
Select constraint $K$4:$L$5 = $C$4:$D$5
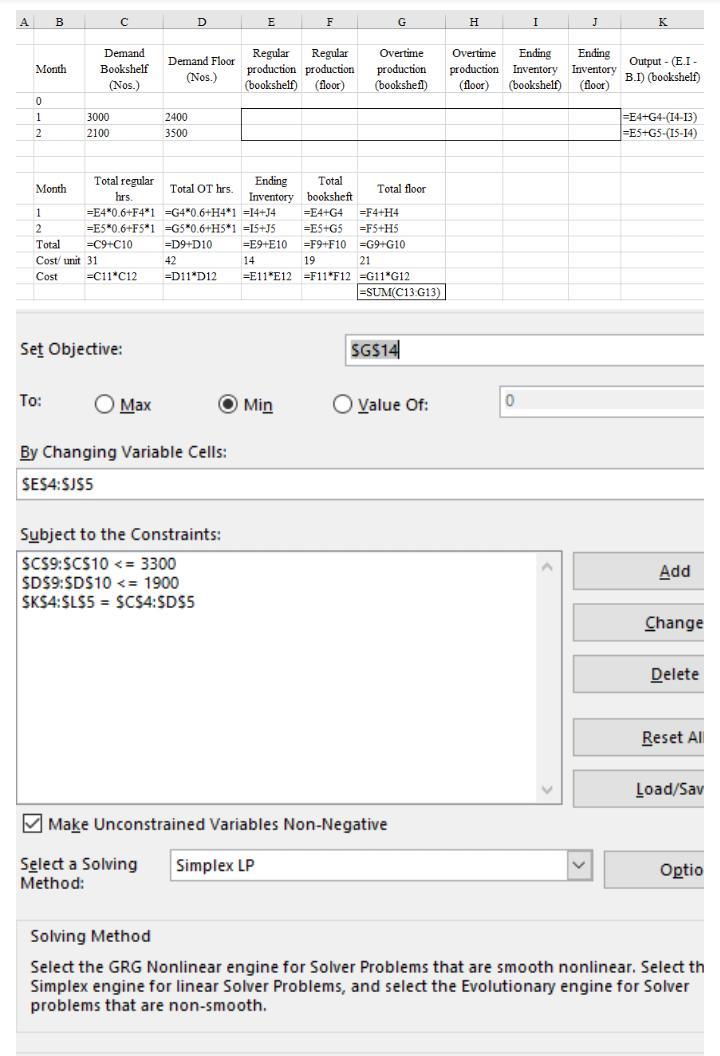108,601
